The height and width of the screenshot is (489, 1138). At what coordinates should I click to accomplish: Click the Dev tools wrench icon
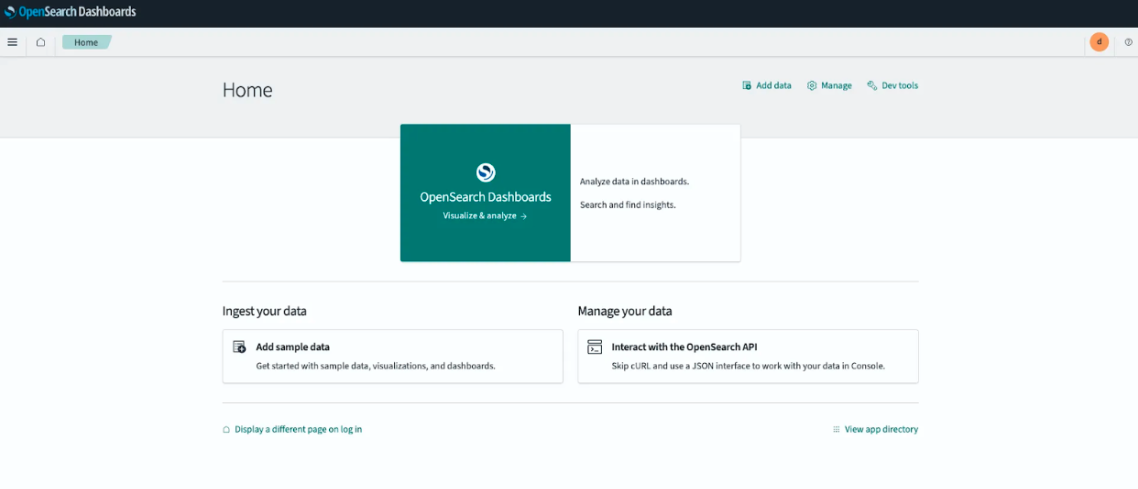tap(872, 86)
